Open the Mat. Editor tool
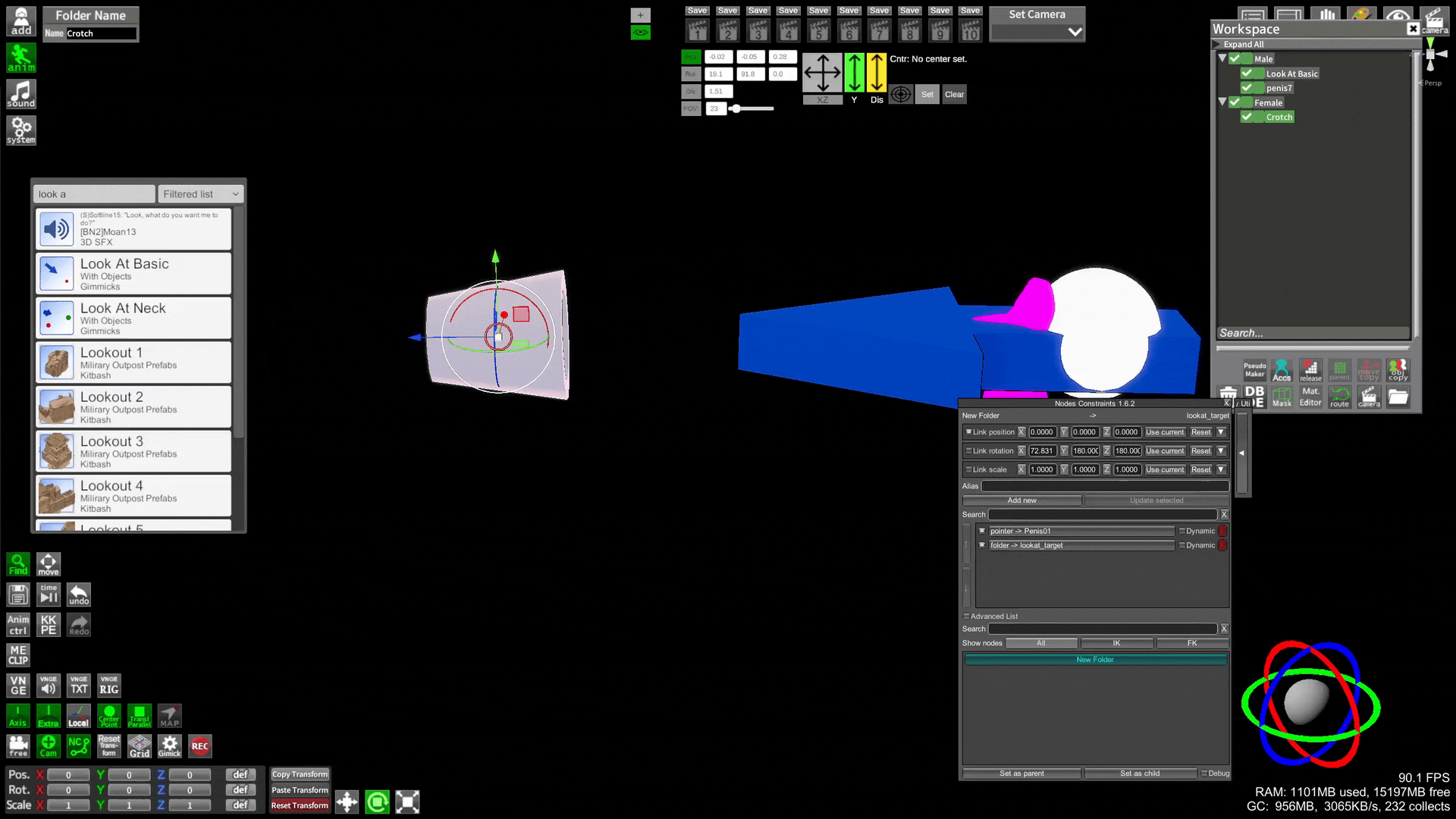Viewport: 1456px width, 819px height. tap(1310, 397)
